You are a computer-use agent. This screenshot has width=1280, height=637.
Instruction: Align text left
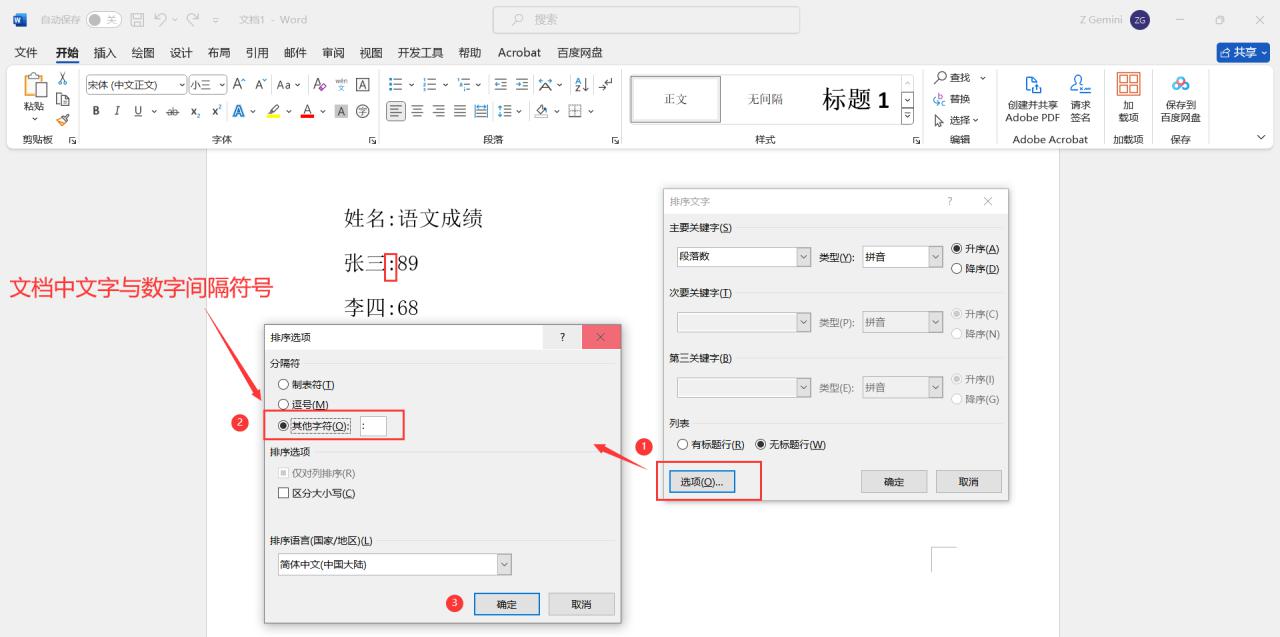tap(396, 111)
